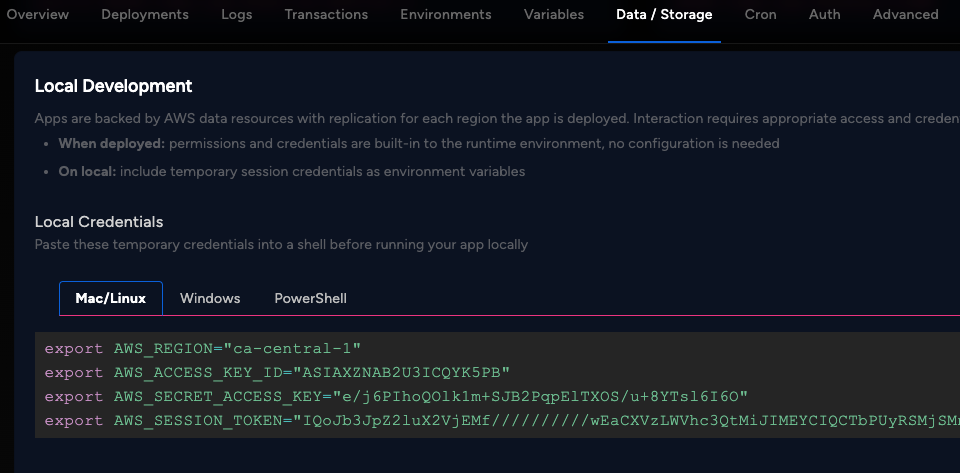Go to the Transactions tab
The width and height of the screenshot is (960, 473).
tap(326, 15)
